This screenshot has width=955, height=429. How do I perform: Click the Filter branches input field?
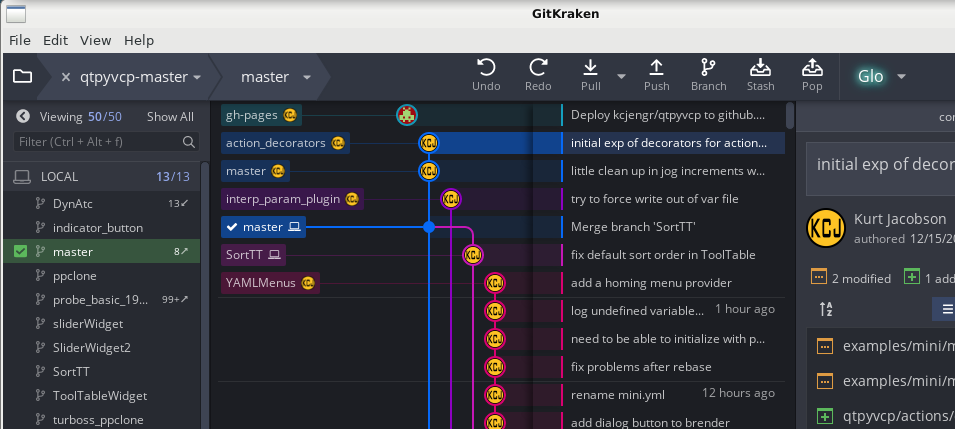point(106,142)
